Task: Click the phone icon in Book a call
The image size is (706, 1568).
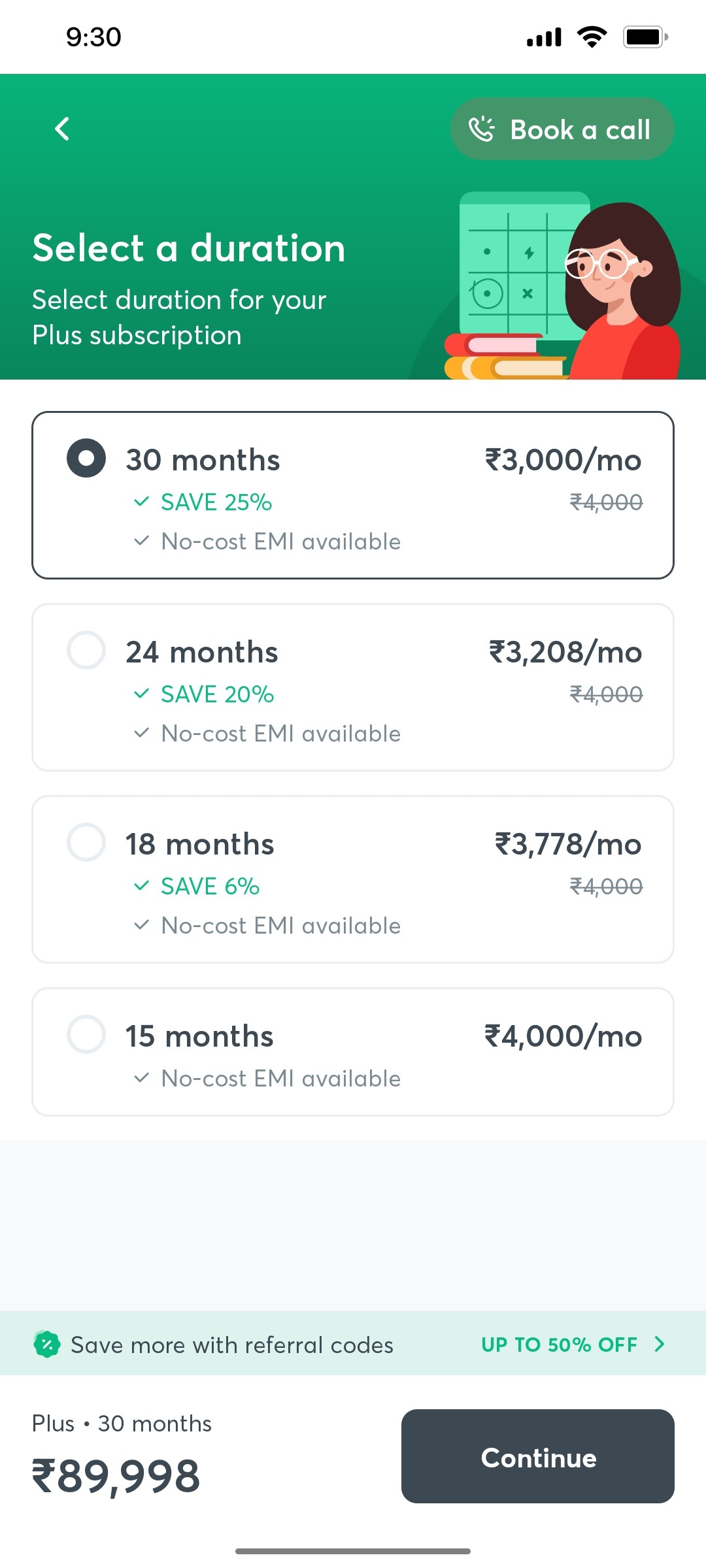Action: [482, 129]
